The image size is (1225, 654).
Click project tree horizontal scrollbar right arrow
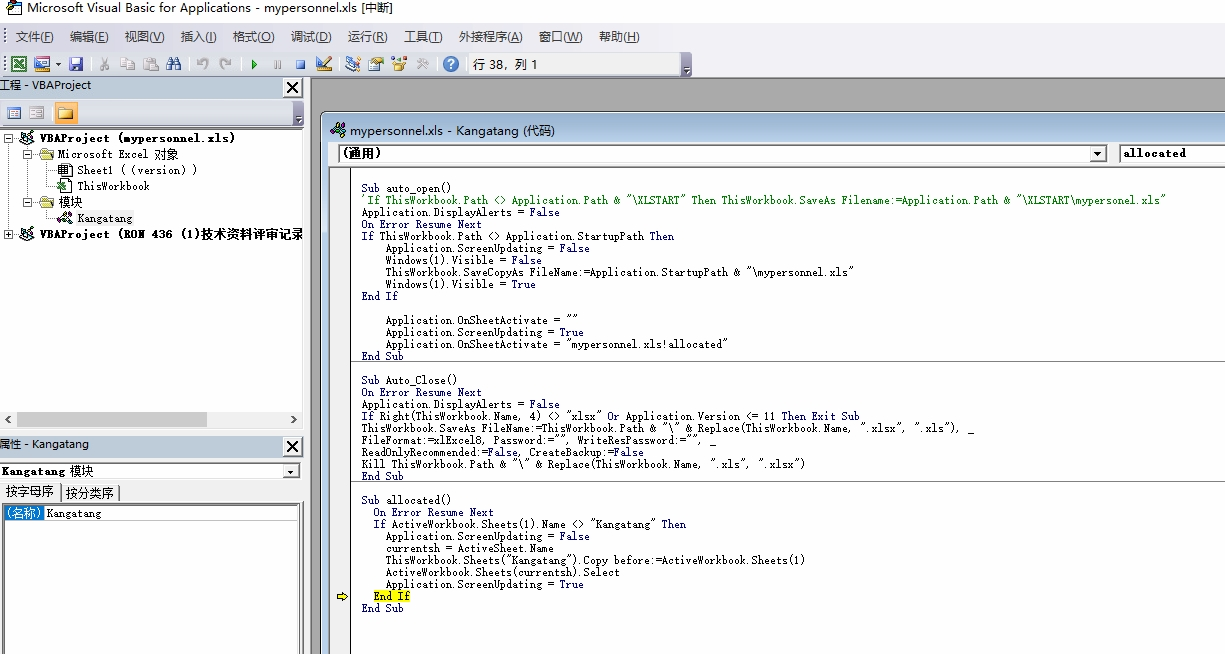click(x=293, y=420)
